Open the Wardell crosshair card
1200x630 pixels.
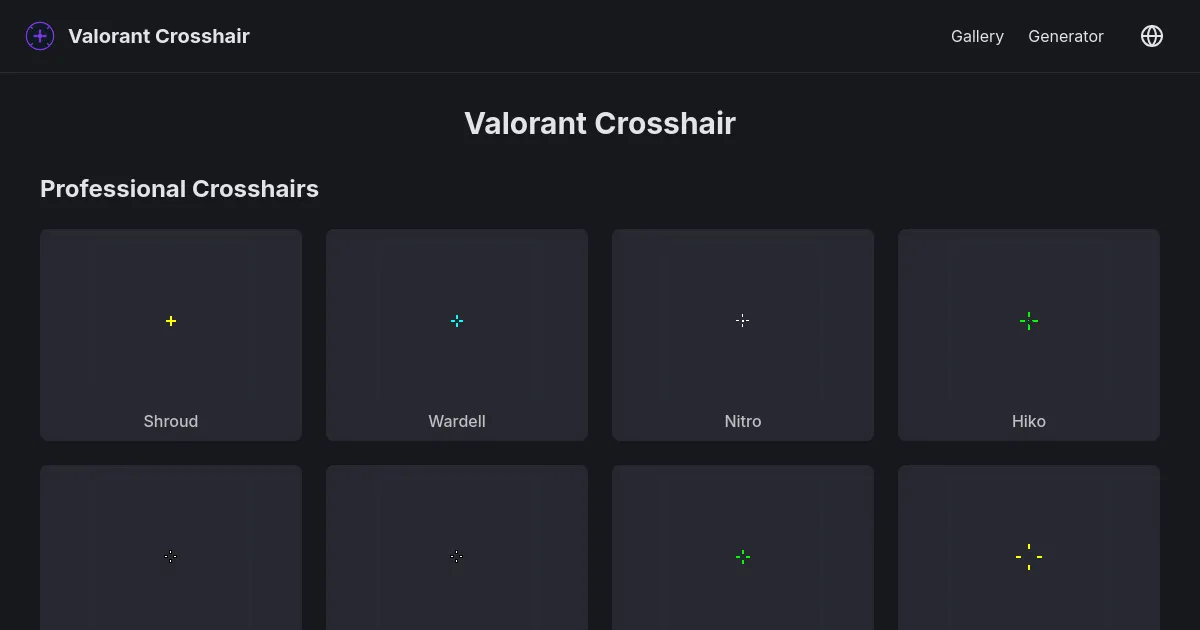(x=457, y=335)
